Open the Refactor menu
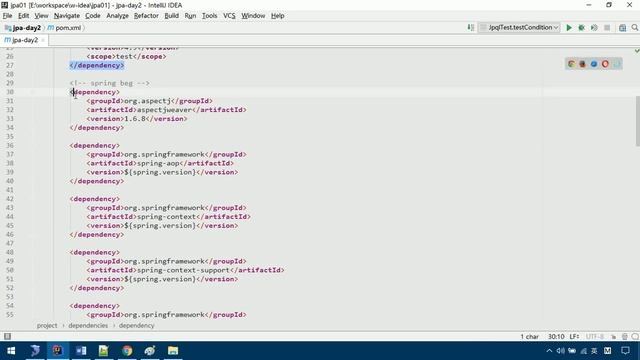 click(x=146, y=16)
